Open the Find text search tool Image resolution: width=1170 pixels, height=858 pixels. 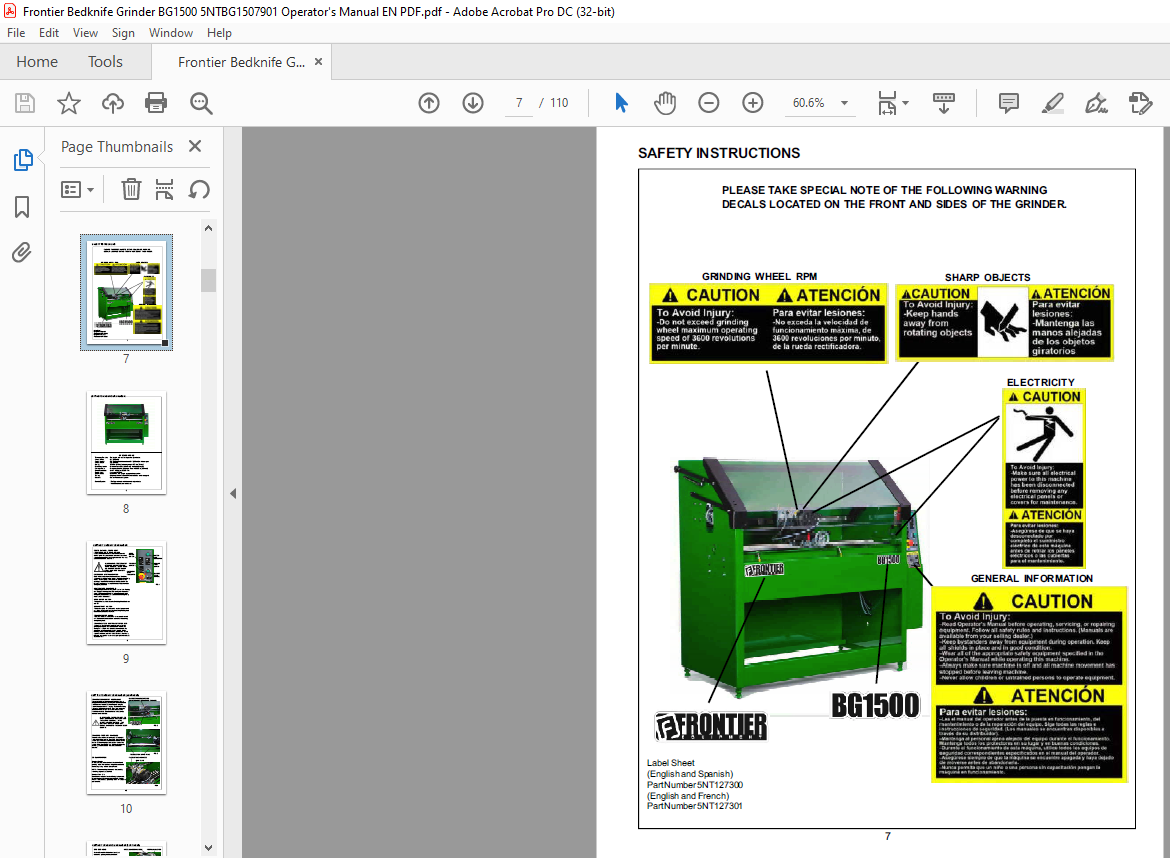(x=201, y=103)
